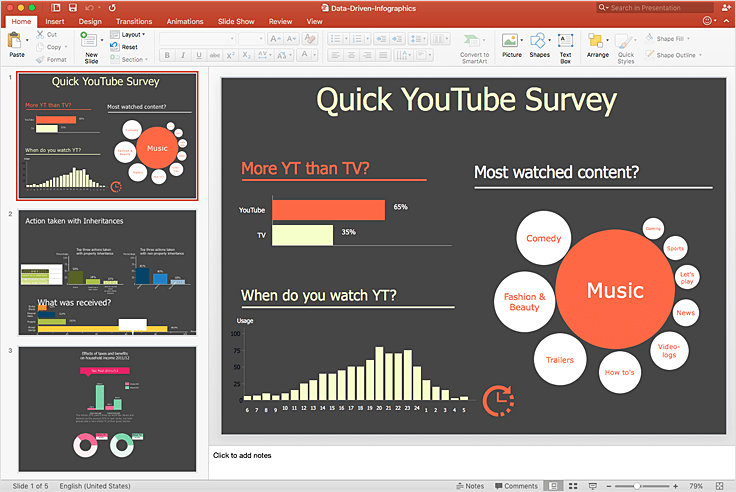
Task: Start slide show from status bar icon
Action: click(x=593, y=486)
